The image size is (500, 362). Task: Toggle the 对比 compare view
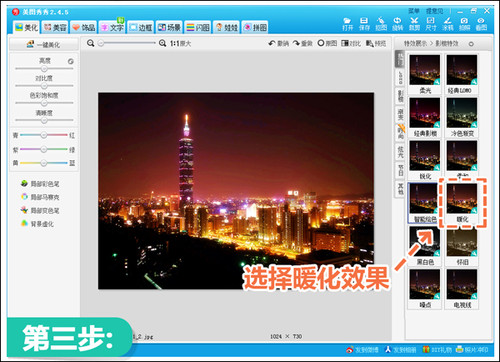[351, 43]
